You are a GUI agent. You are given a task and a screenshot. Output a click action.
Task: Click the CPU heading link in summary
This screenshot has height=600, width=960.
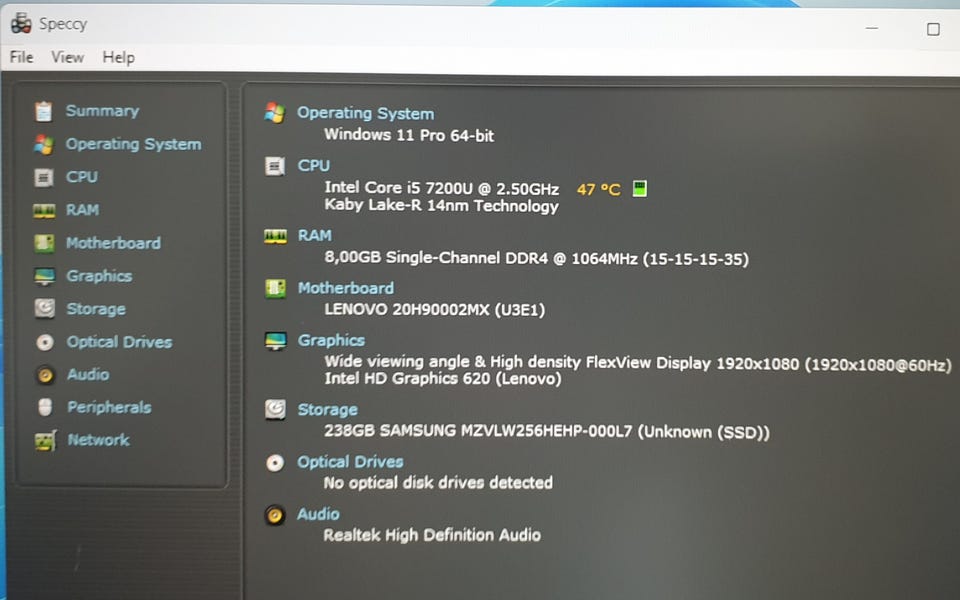coord(313,165)
